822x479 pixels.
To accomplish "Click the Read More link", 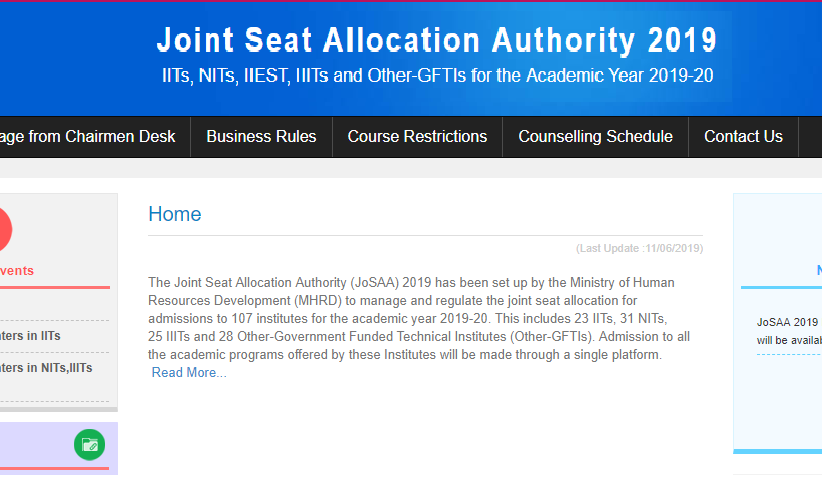I will pos(189,373).
